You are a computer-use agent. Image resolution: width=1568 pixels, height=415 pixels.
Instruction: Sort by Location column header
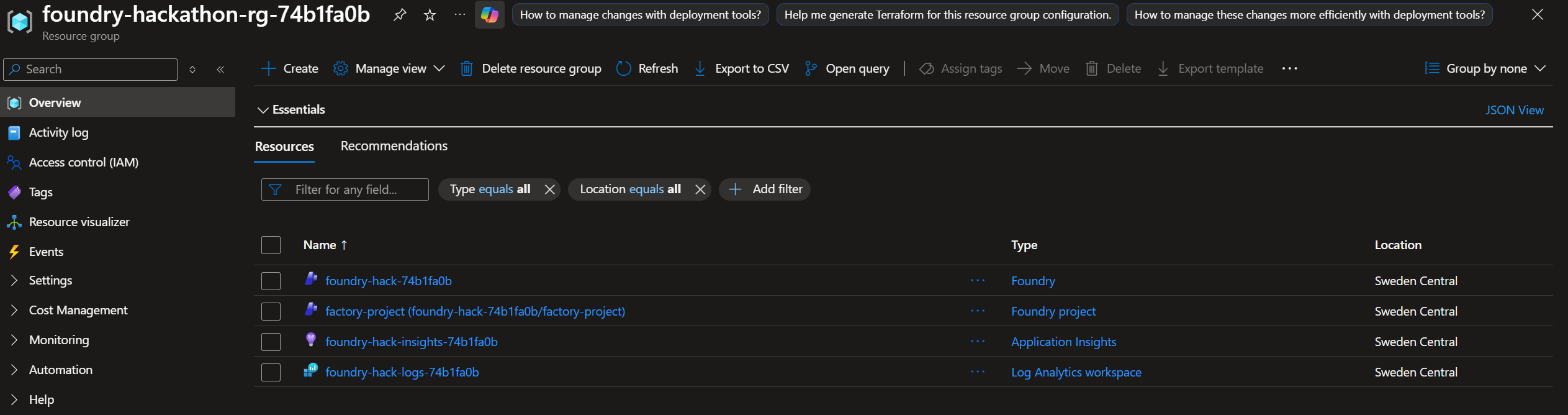click(x=1398, y=245)
